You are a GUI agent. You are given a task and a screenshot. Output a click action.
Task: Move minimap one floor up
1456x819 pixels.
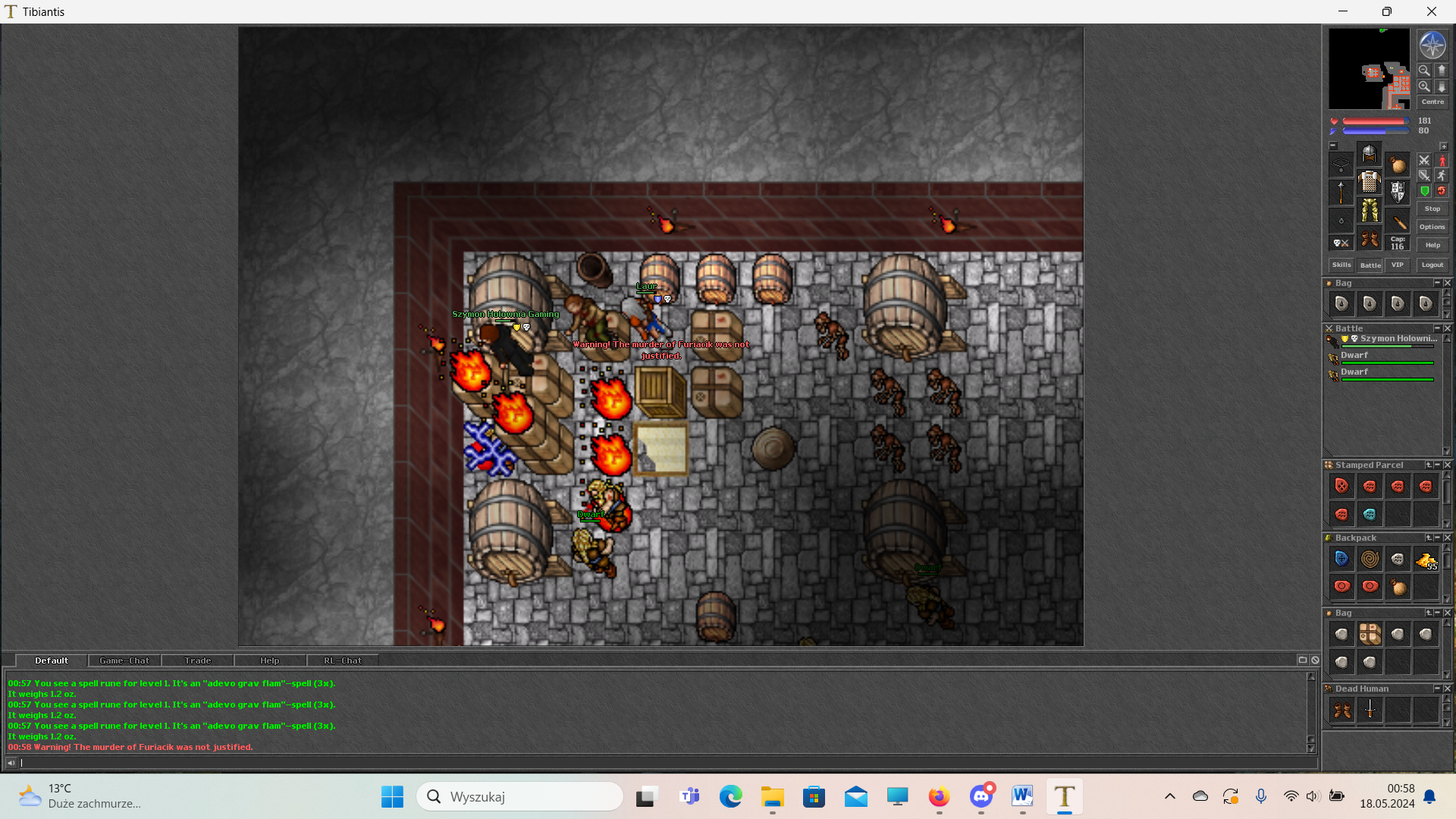point(1442,70)
